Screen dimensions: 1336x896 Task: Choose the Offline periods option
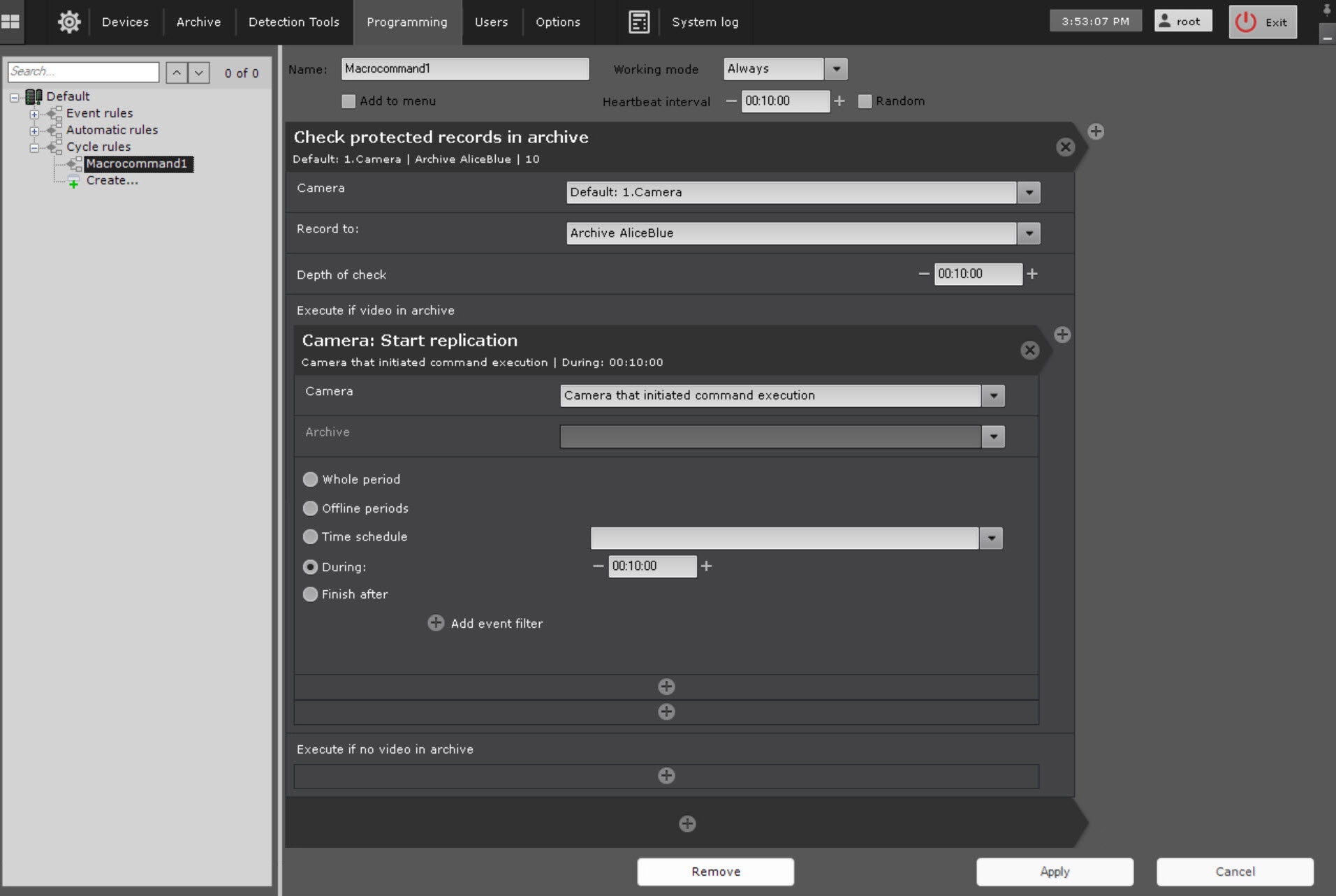310,508
